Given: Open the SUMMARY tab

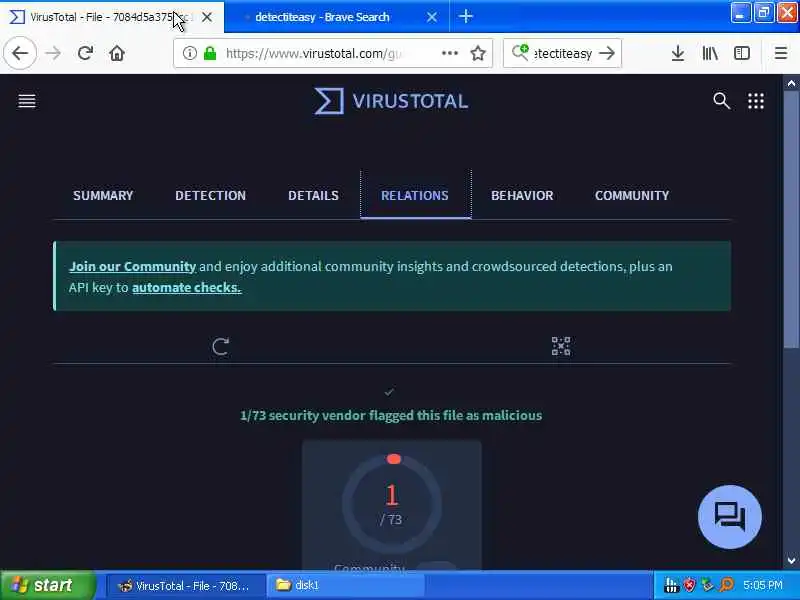Looking at the screenshot, I should click(x=103, y=195).
